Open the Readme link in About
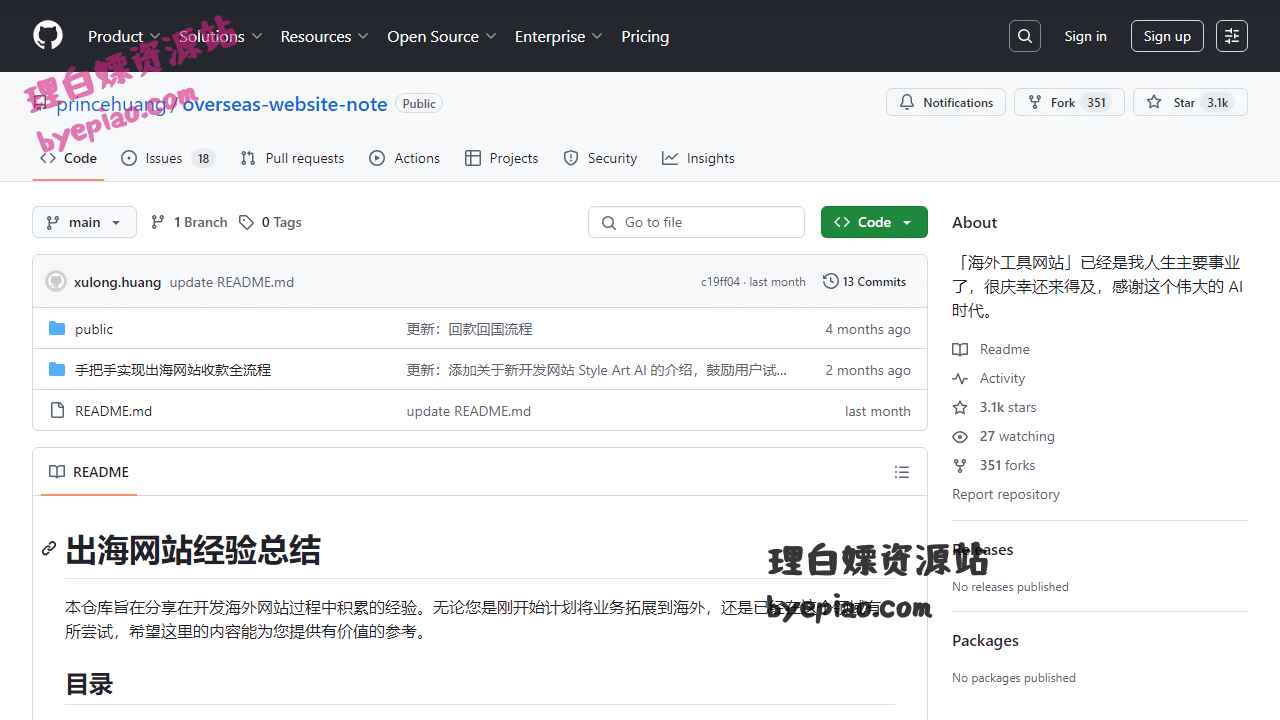1280x720 pixels. [x=991, y=349]
